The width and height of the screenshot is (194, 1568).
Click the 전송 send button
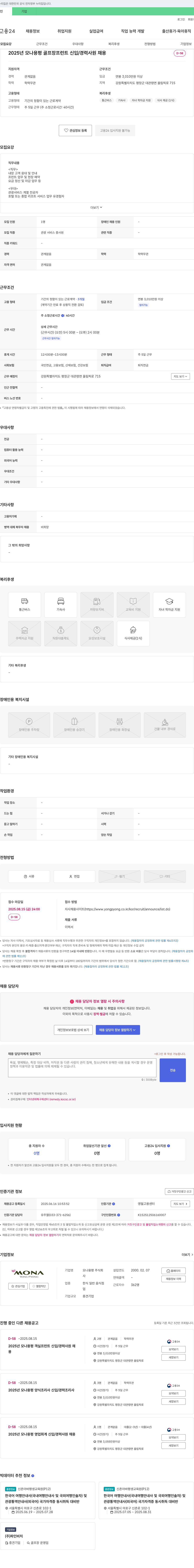coord(173,1070)
